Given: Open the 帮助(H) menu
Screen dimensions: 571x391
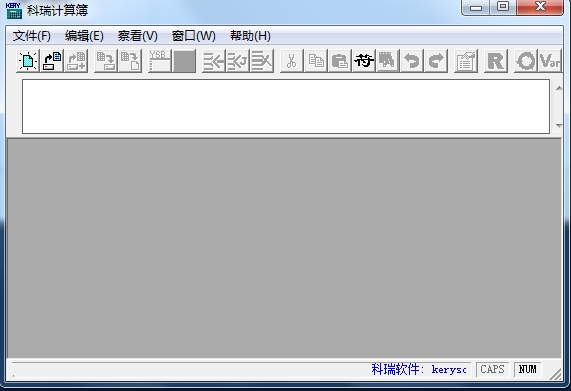Looking at the screenshot, I should pos(250,36).
